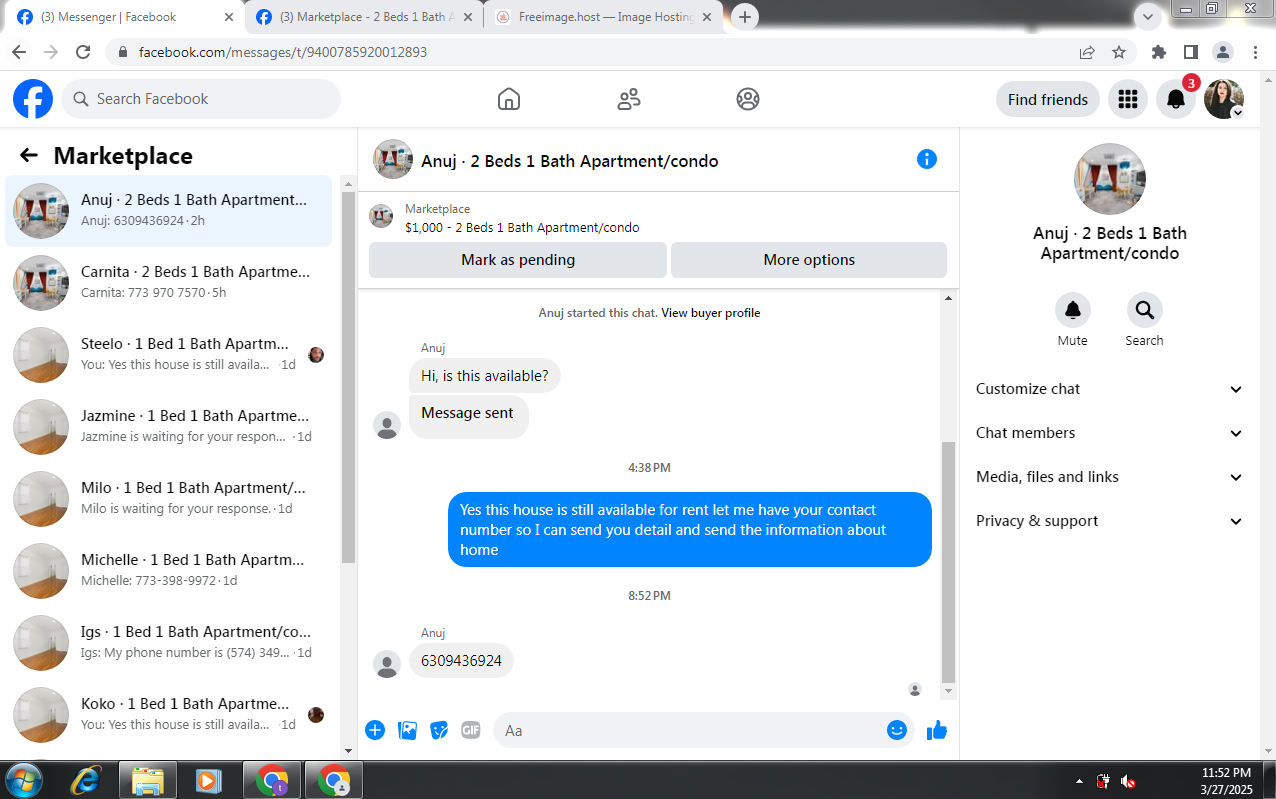The image size is (1276, 799).
Task: Expand Media, files and links section
Action: click(x=1110, y=477)
